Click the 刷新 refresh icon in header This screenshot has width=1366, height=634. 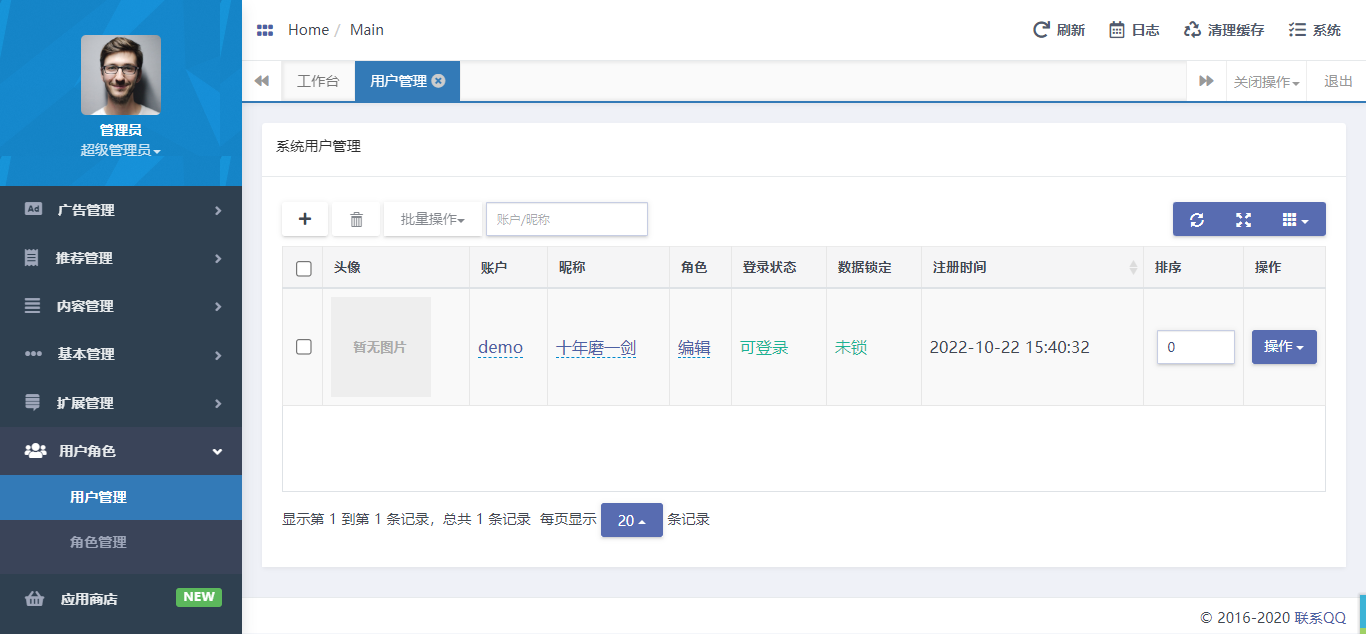1041,30
